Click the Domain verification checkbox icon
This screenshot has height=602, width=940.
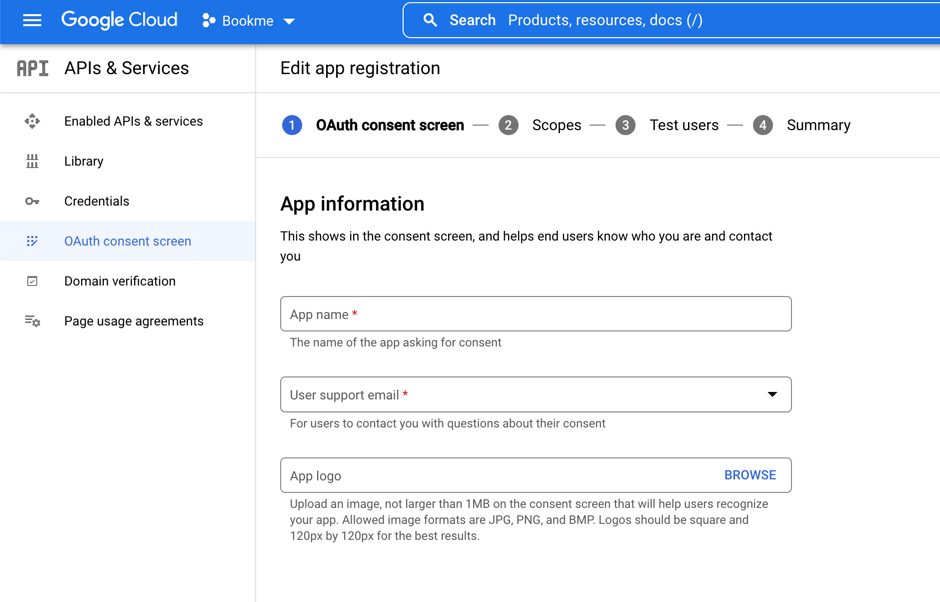(32, 281)
